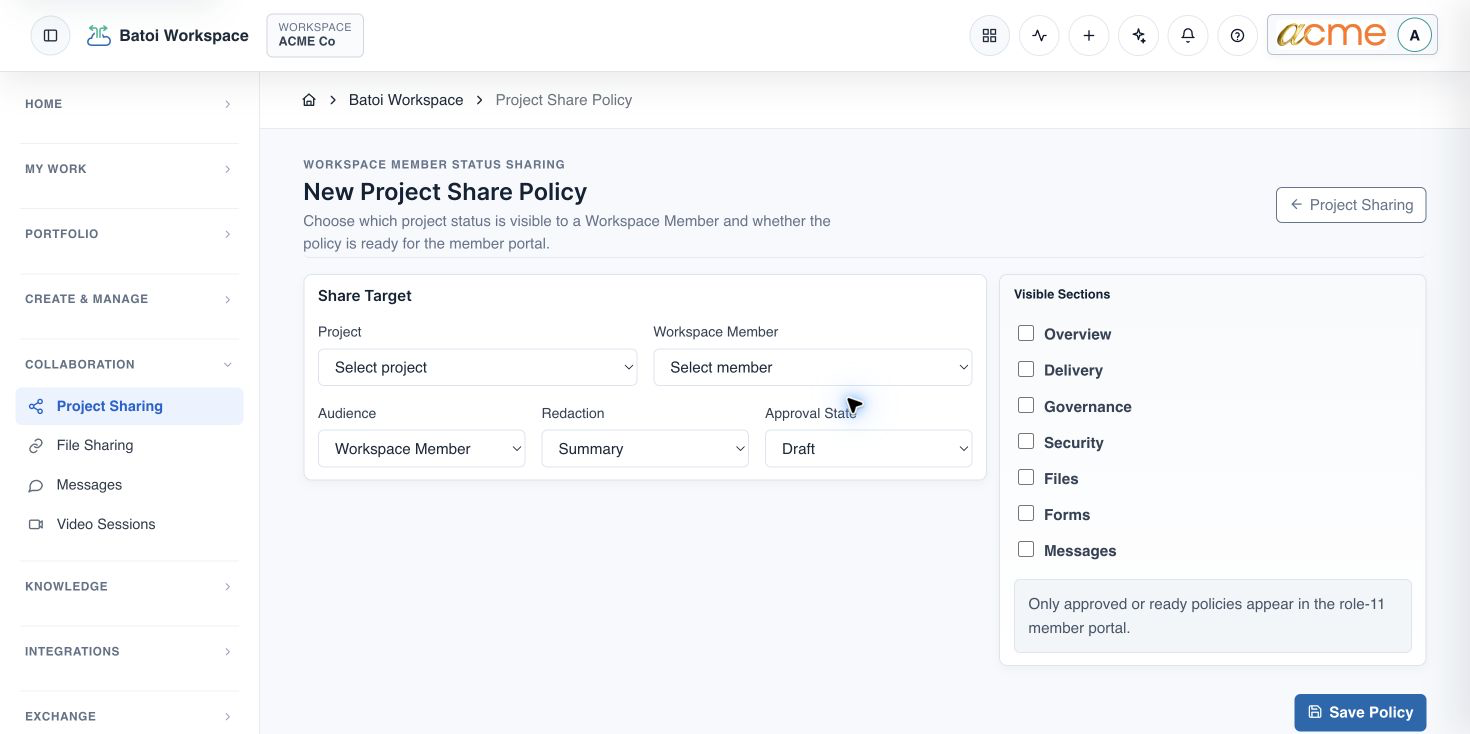
Task: Open the AI sparkle assistant icon
Action: pos(1138,36)
